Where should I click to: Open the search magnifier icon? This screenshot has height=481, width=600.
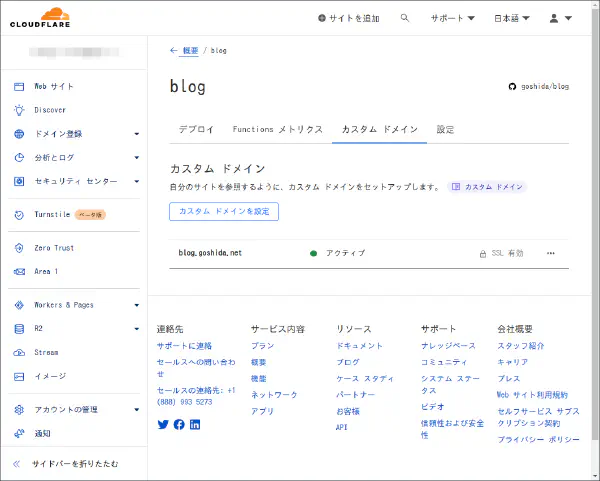[x=404, y=18]
